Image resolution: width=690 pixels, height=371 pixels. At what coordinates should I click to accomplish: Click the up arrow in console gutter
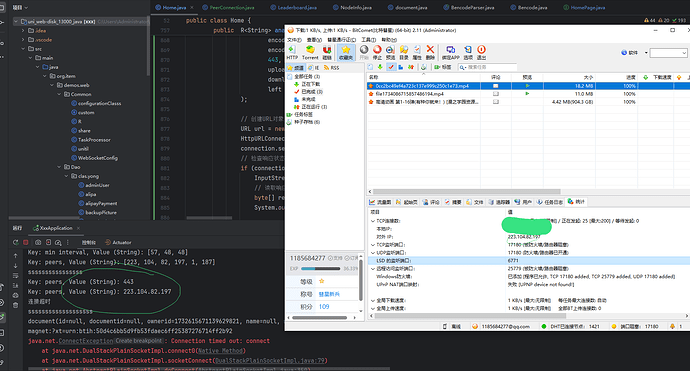(x=15, y=256)
